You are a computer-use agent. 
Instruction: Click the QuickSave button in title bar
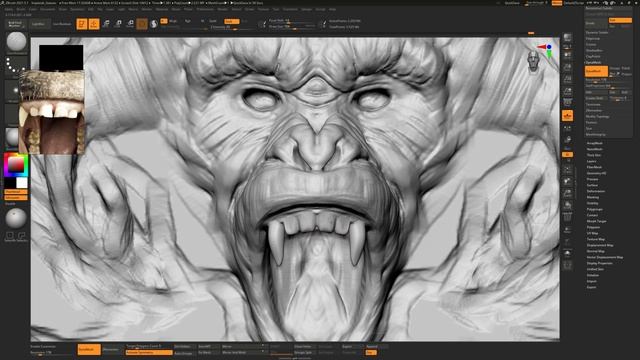point(512,3)
